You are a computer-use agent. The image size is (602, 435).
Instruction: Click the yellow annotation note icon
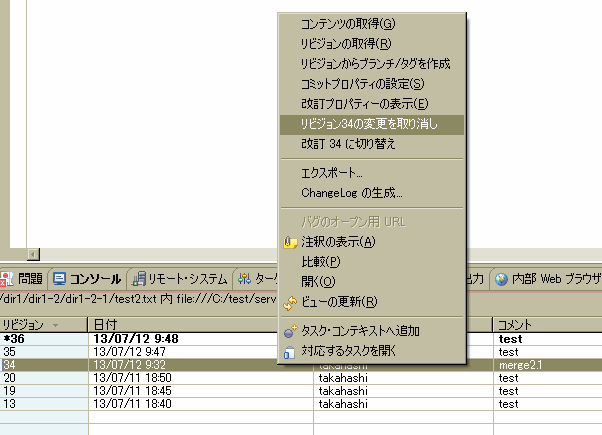(290, 243)
